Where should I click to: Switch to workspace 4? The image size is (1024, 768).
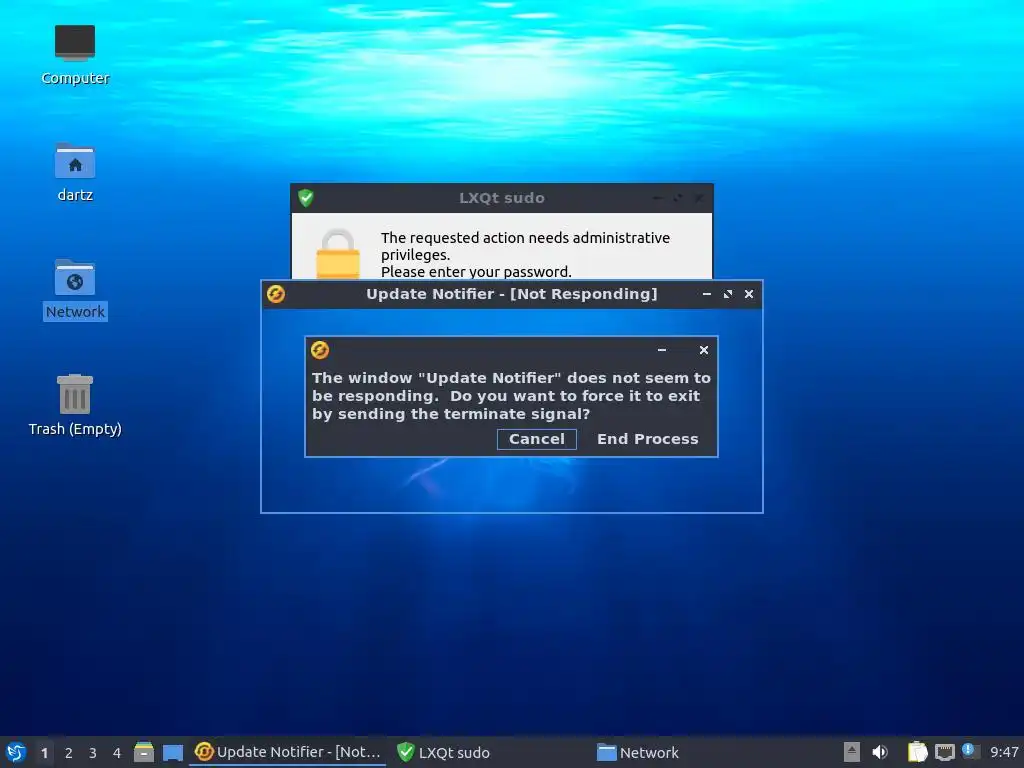[x=117, y=753]
